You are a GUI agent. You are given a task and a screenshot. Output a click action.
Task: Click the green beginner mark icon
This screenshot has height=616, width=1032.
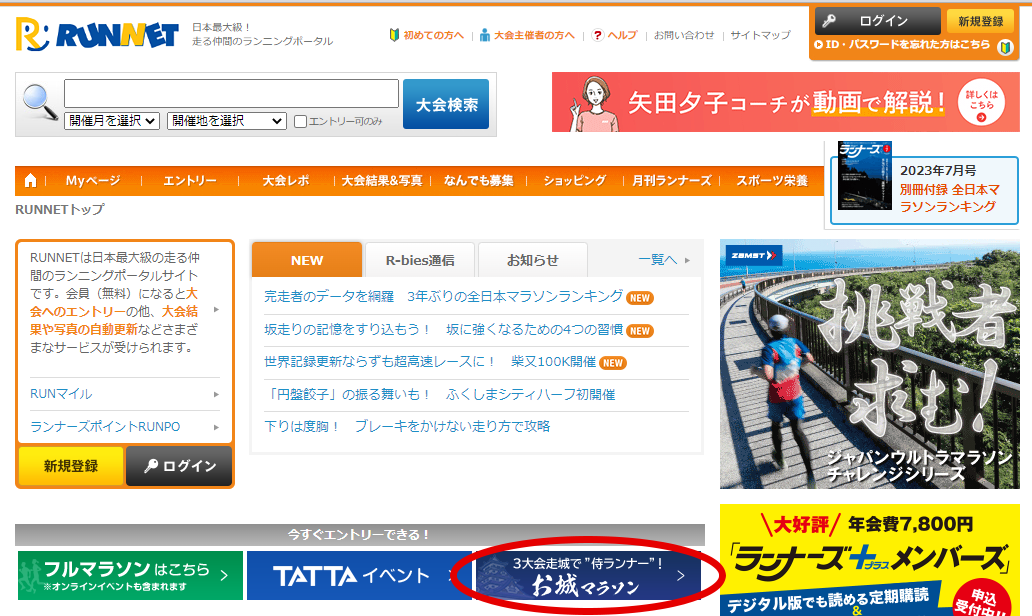[395, 35]
